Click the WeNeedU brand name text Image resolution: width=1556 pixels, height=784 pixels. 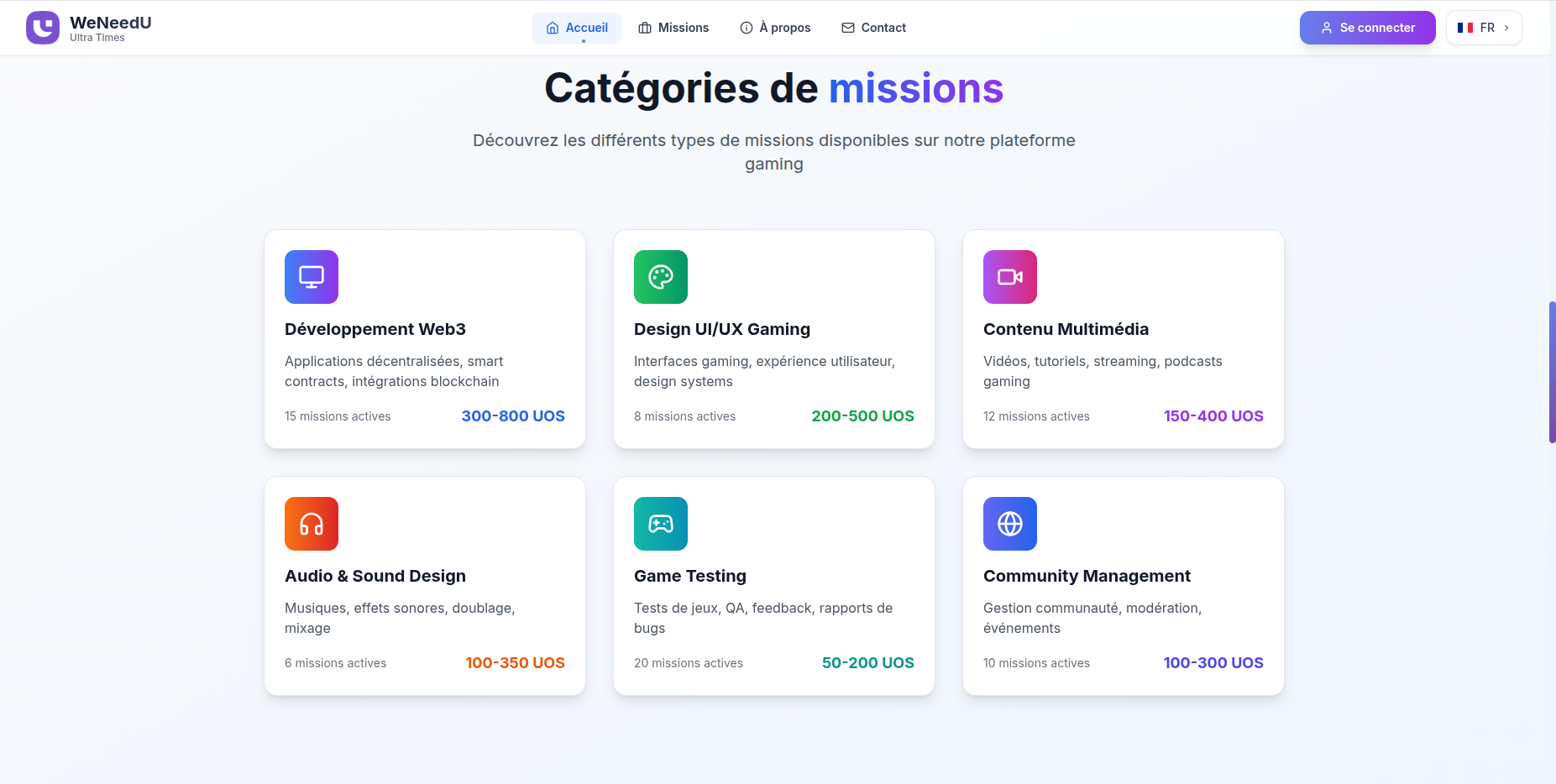click(x=111, y=23)
